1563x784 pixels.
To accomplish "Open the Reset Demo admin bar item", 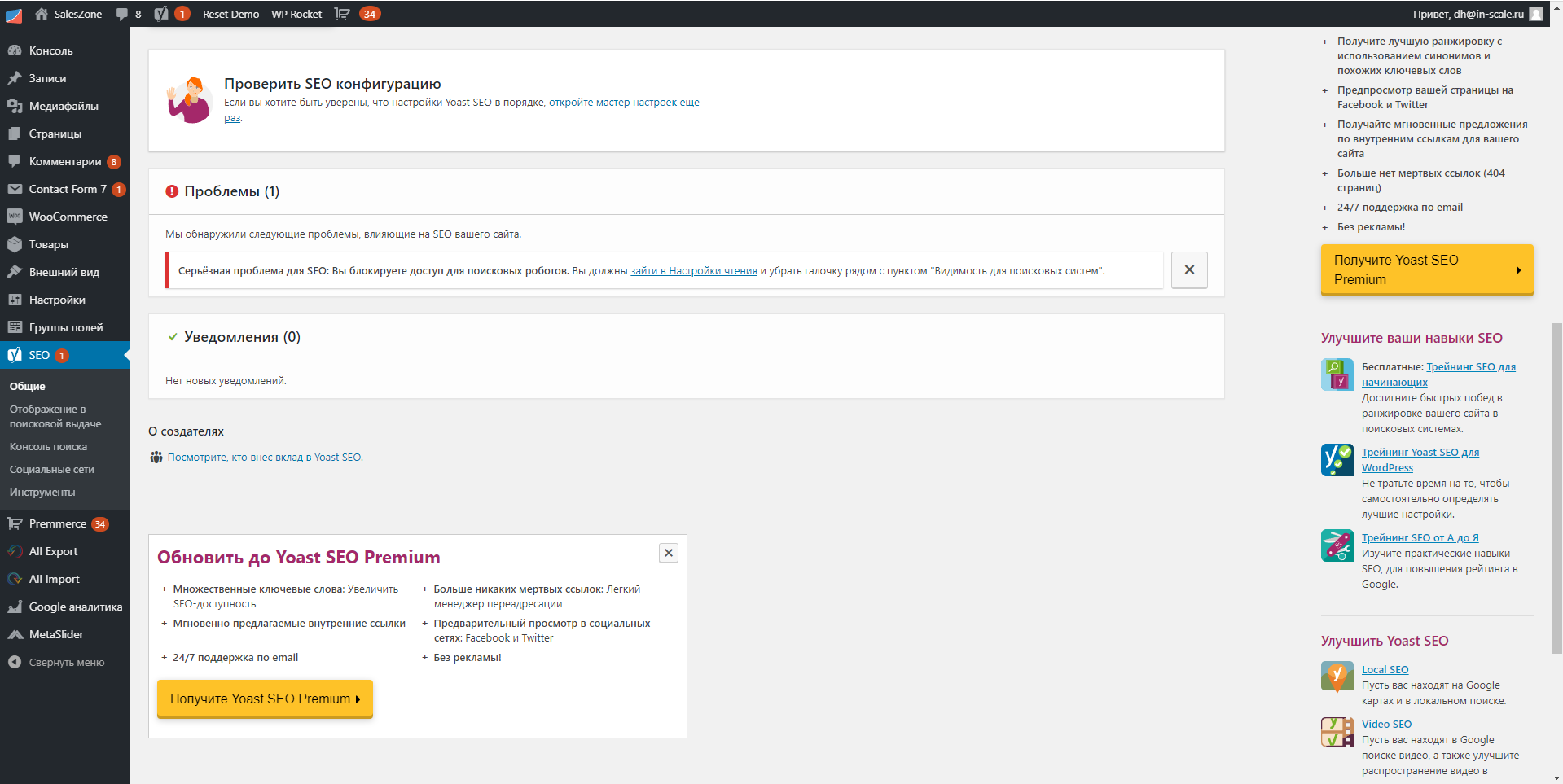I will [x=230, y=14].
